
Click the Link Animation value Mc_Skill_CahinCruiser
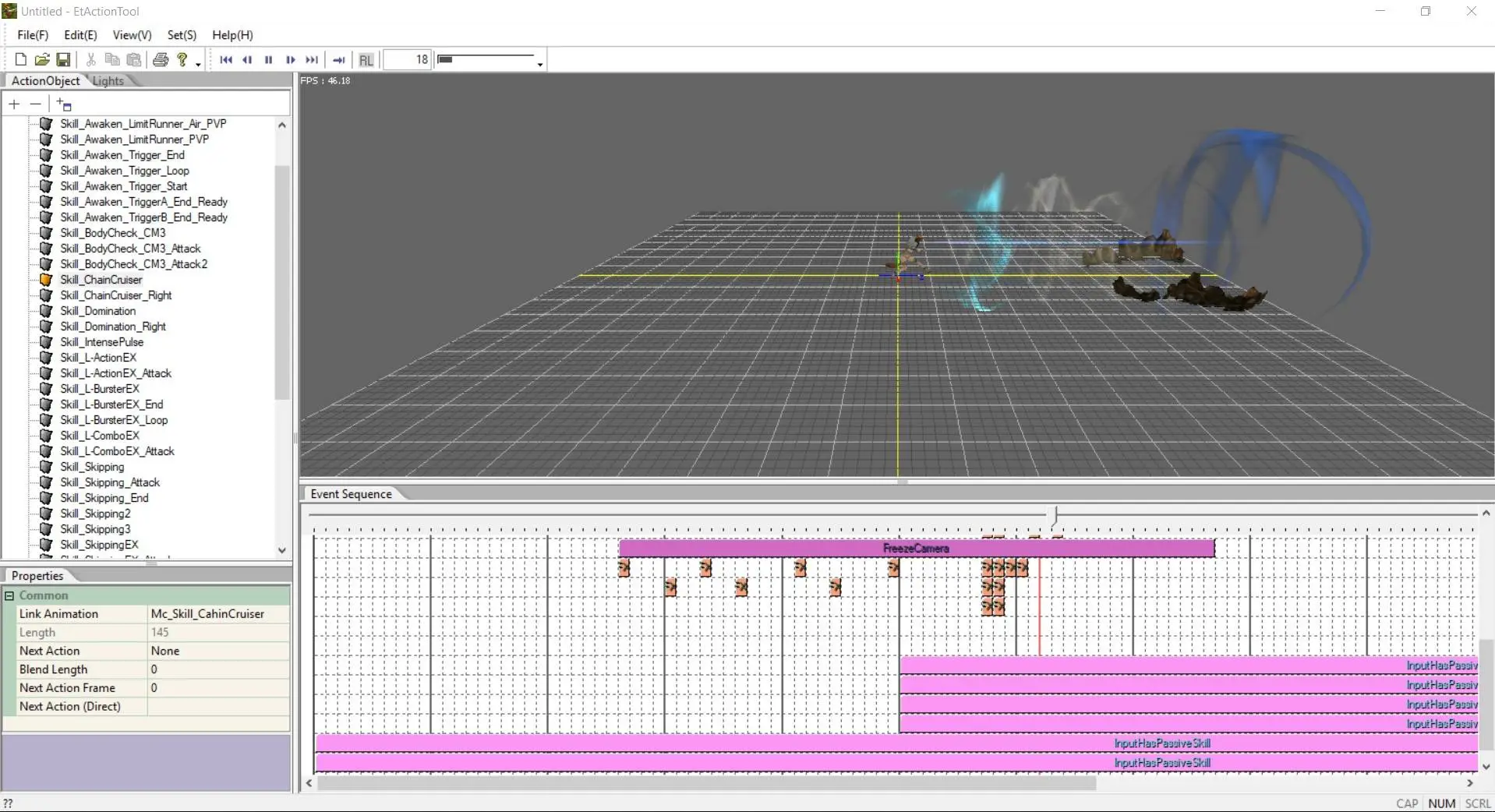218,614
